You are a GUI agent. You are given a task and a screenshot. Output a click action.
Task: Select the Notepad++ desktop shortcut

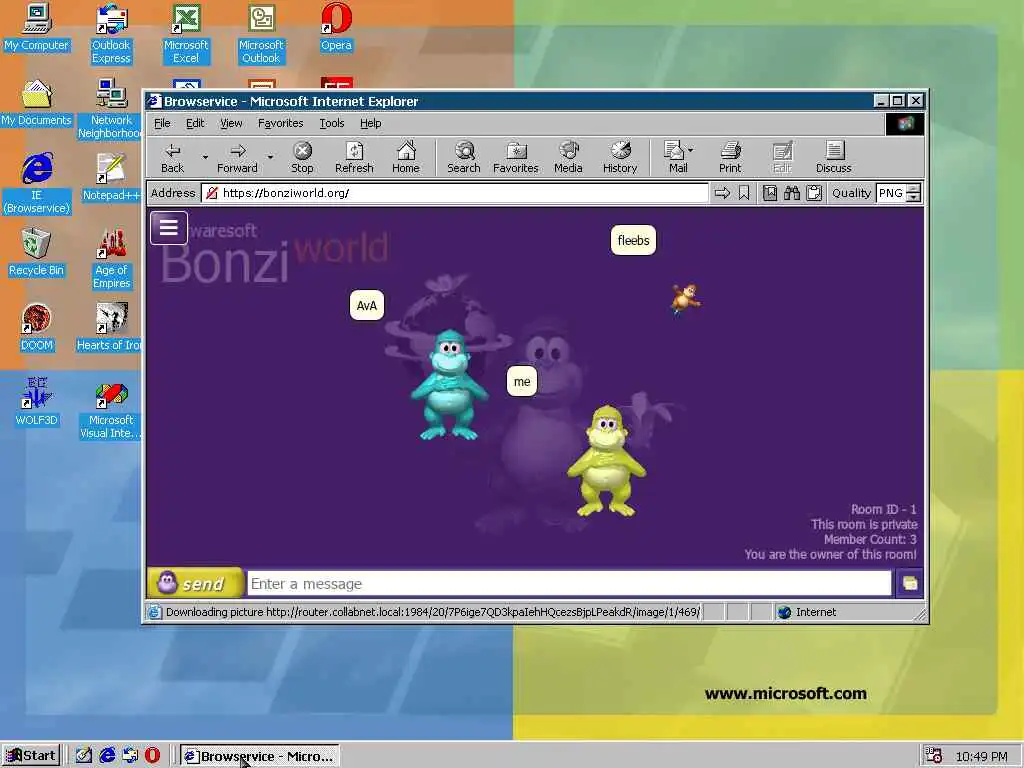tap(111, 178)
